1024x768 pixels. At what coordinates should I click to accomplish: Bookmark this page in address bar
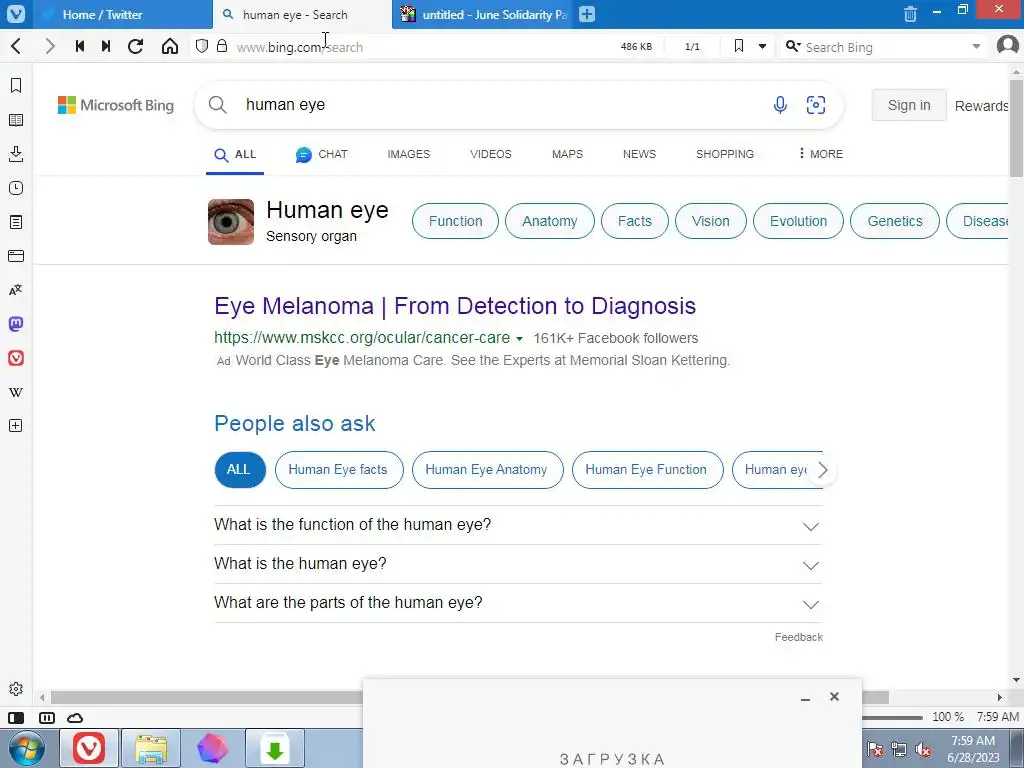coord(739,46)
